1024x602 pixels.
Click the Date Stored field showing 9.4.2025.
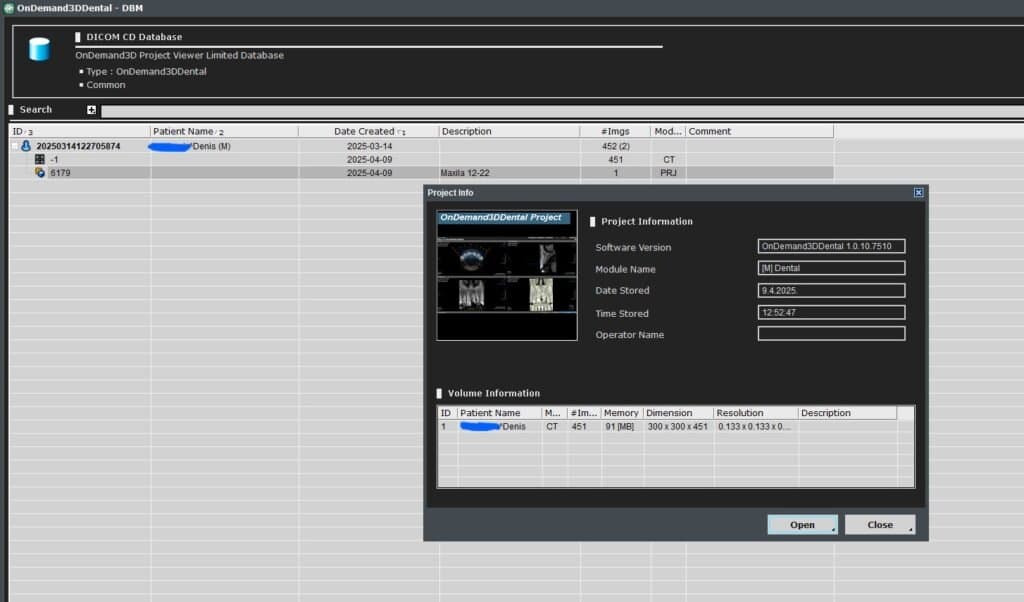(x=831, y=291)
